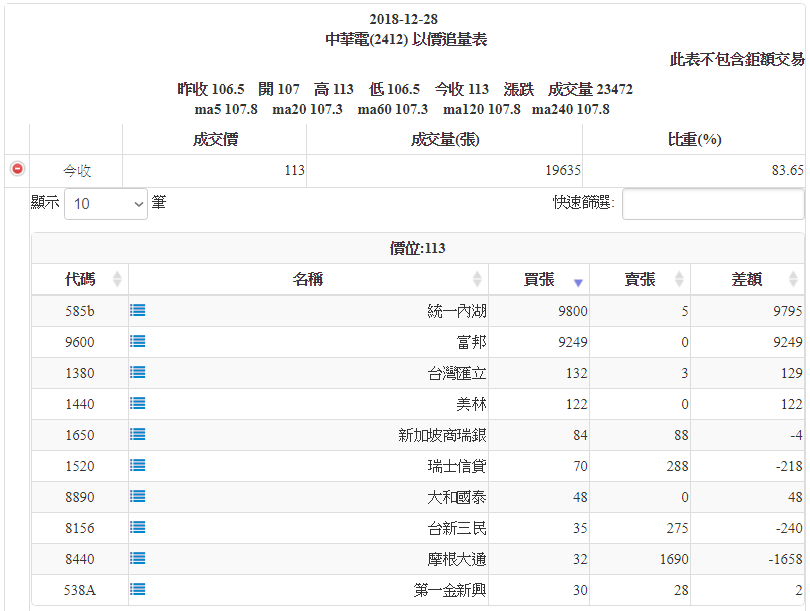Screen dimensions: 810x611
Task: Click the list icon in 美林 row
Action: click(138, 404)
